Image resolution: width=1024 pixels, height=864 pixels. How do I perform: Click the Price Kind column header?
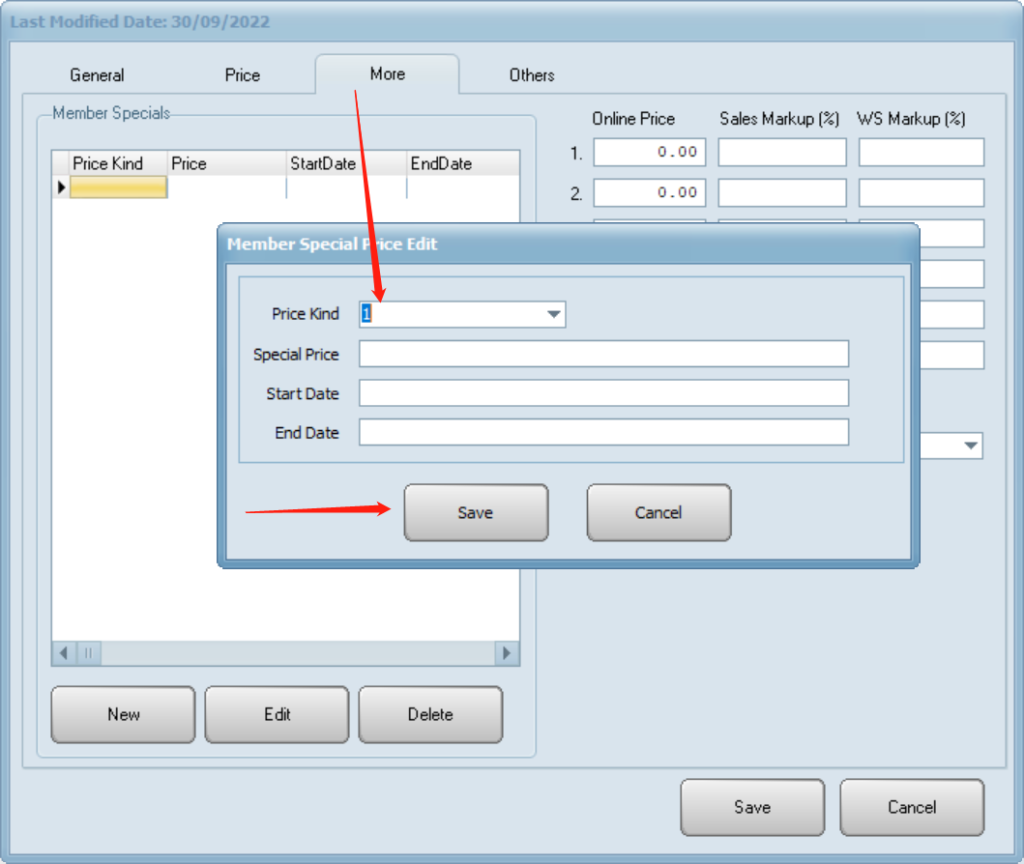tap(108, 163)
